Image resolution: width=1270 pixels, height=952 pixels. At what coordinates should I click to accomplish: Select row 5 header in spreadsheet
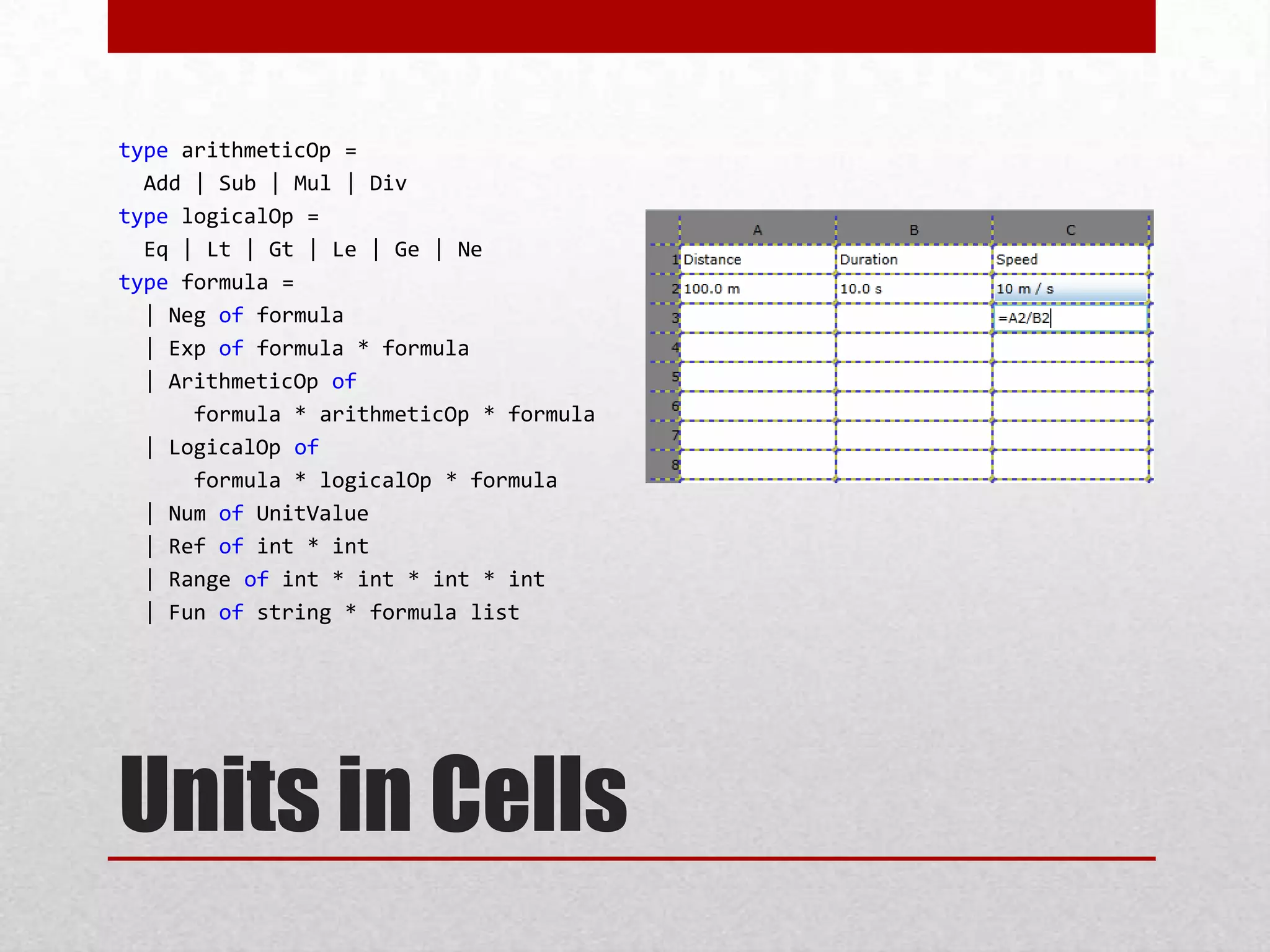point(663,377)
